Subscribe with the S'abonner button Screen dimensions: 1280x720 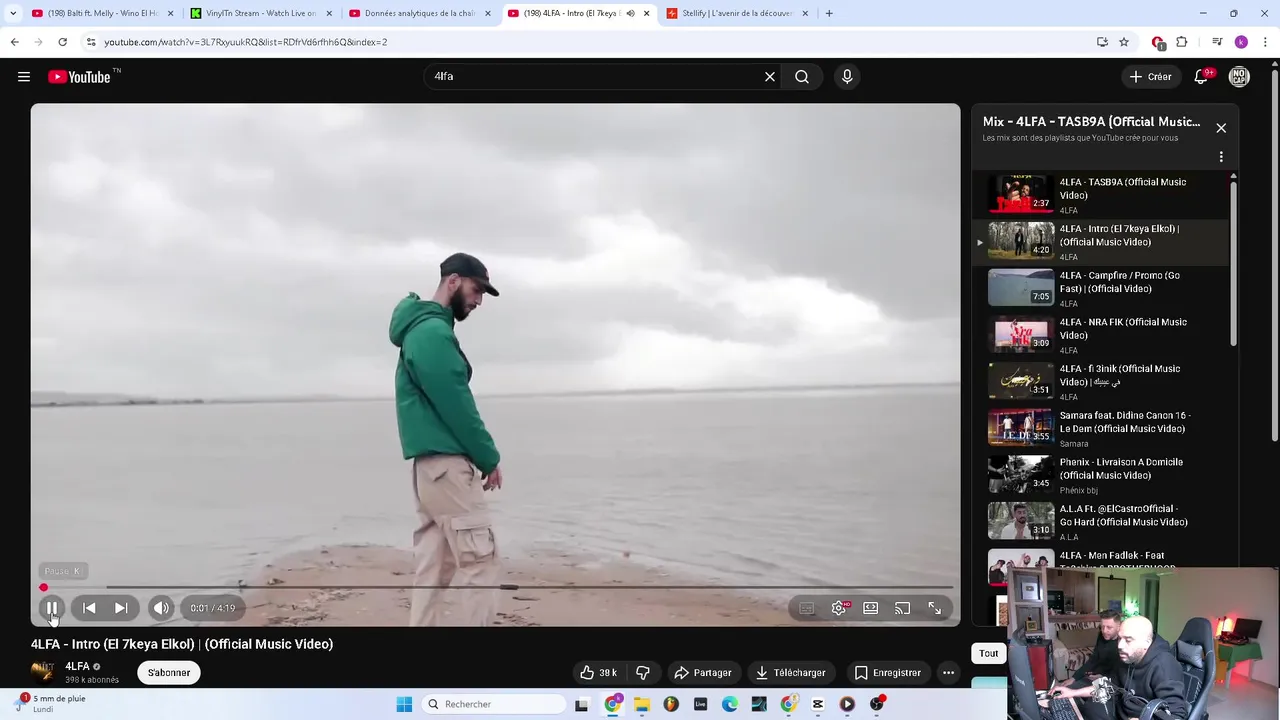click(x=169, y=673)
